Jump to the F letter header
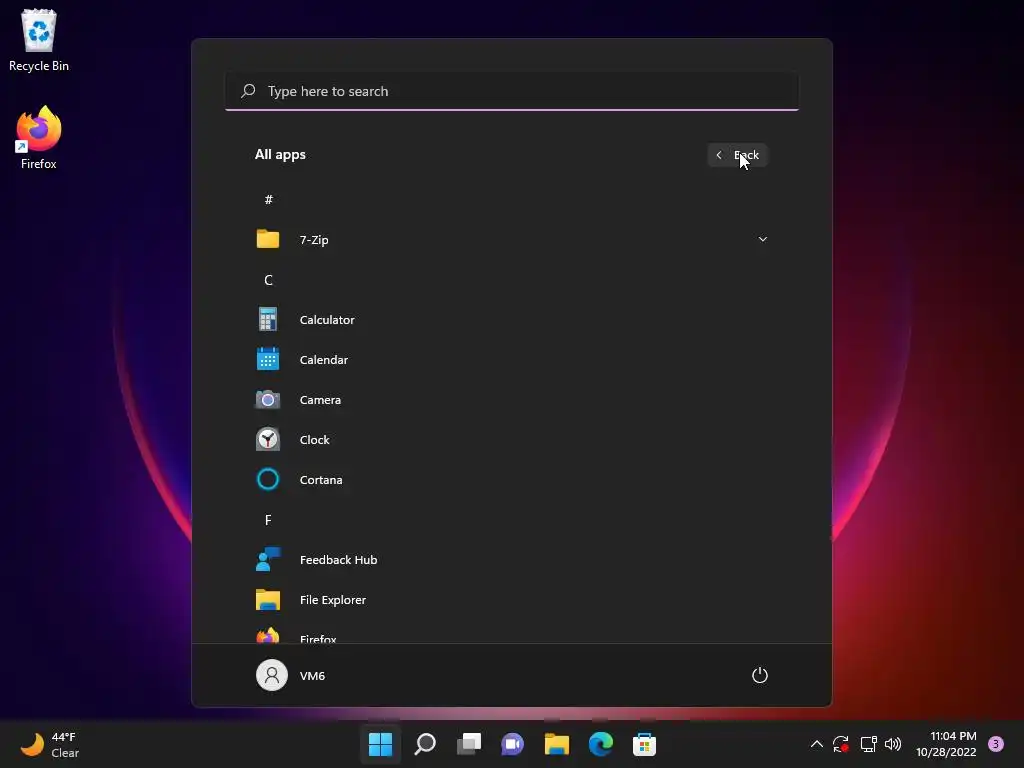 268,520
